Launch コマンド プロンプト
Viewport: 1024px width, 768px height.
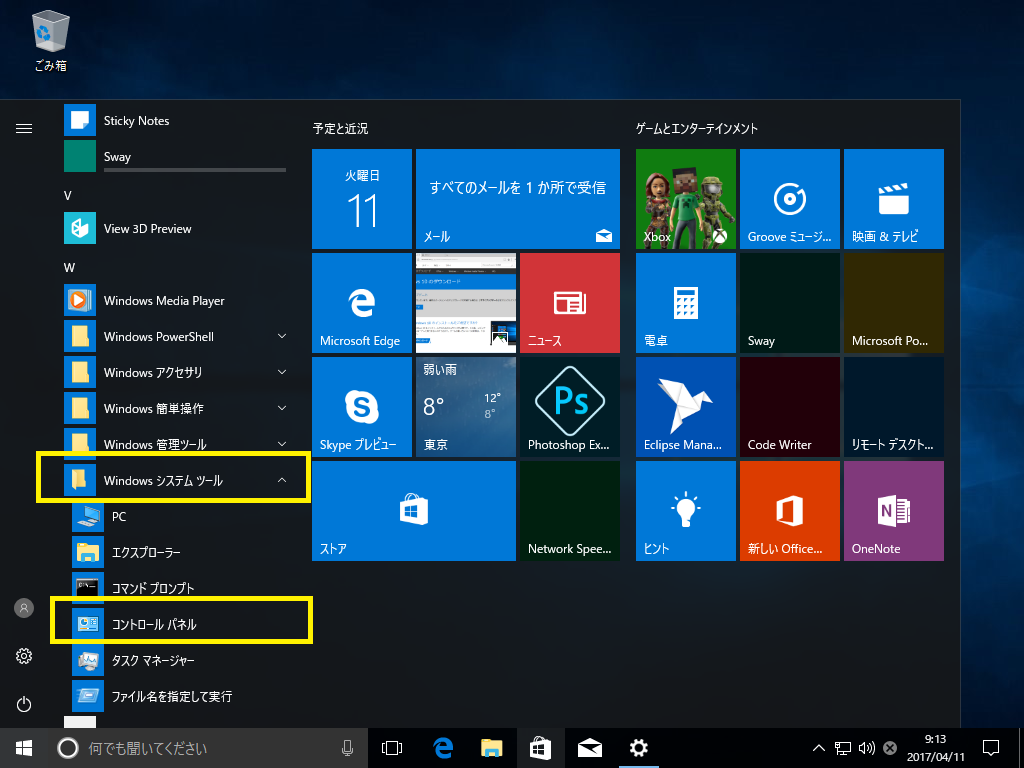[x=180, y=588]
